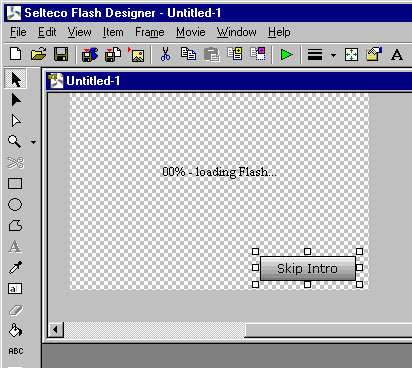Click the shaded letter A text tool
The image size is (412, 368).
click(15, 247)
